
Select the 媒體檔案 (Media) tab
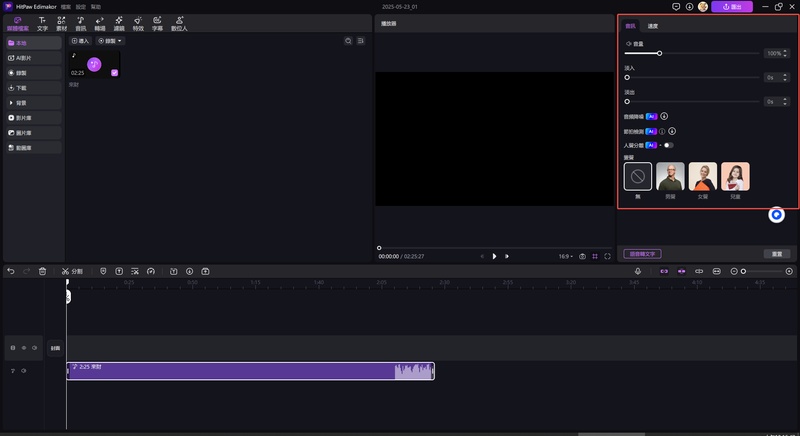point(18,23)
